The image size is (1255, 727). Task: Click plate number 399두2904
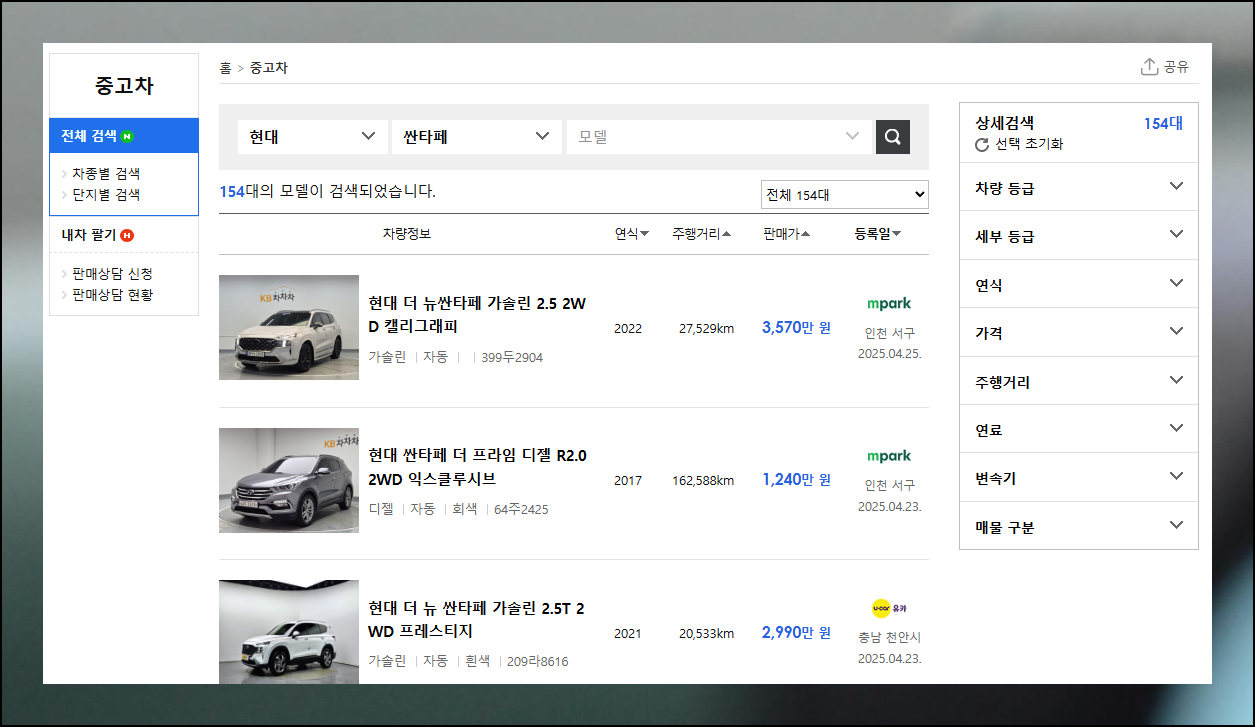[512, 357]
